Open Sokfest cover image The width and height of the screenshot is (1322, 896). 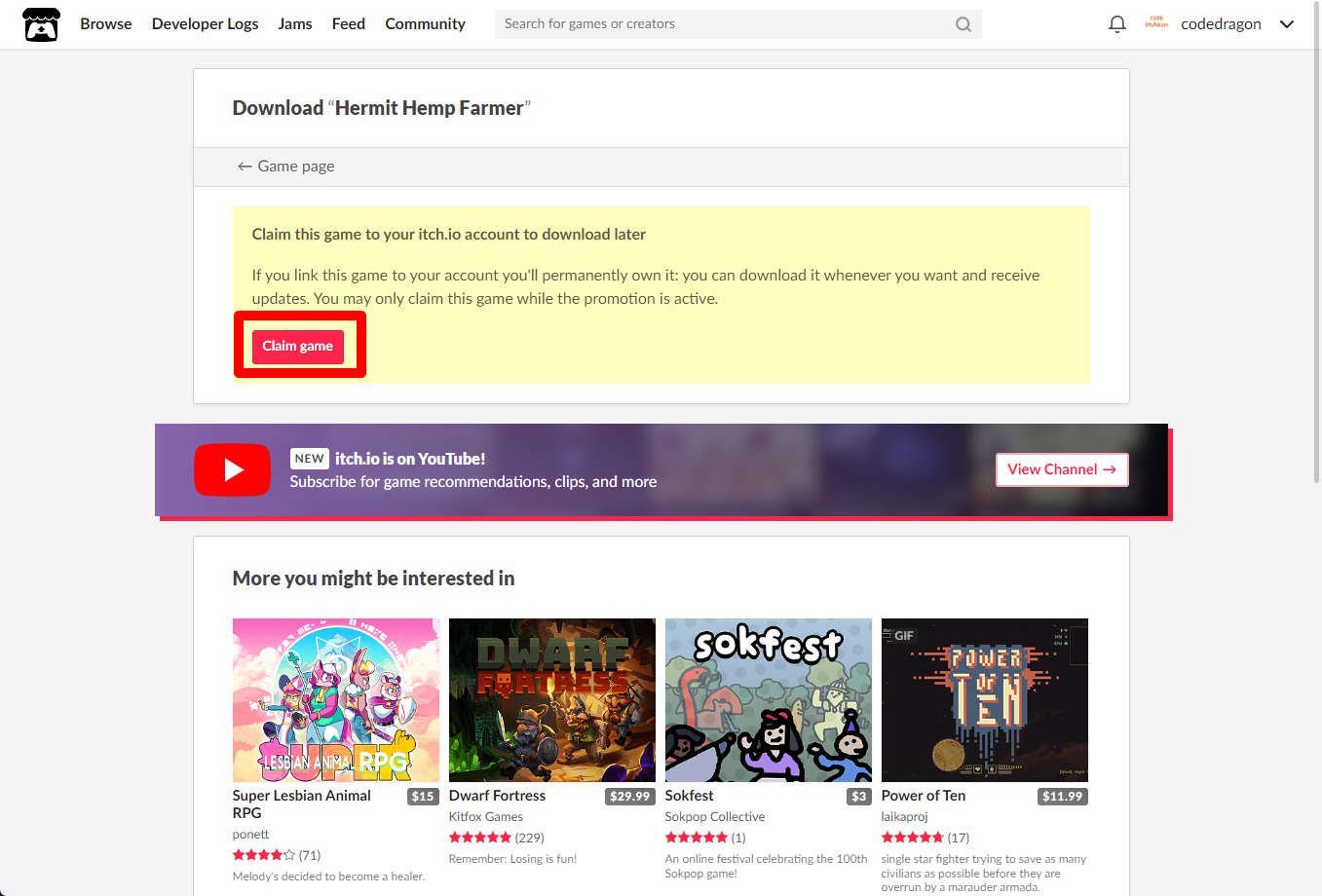coord(769,700)
